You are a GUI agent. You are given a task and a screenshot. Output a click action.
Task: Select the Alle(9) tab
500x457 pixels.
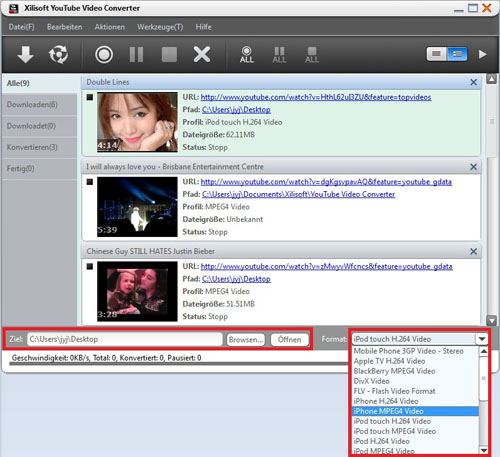pos(39,83)
